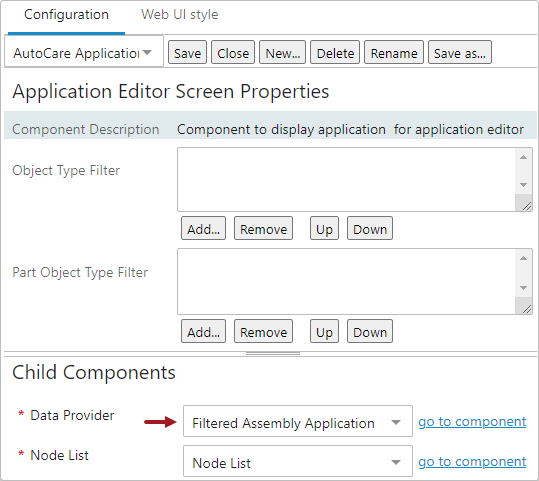Expand the Node List dropdown
539x481 pixels.
click(298, 461)
